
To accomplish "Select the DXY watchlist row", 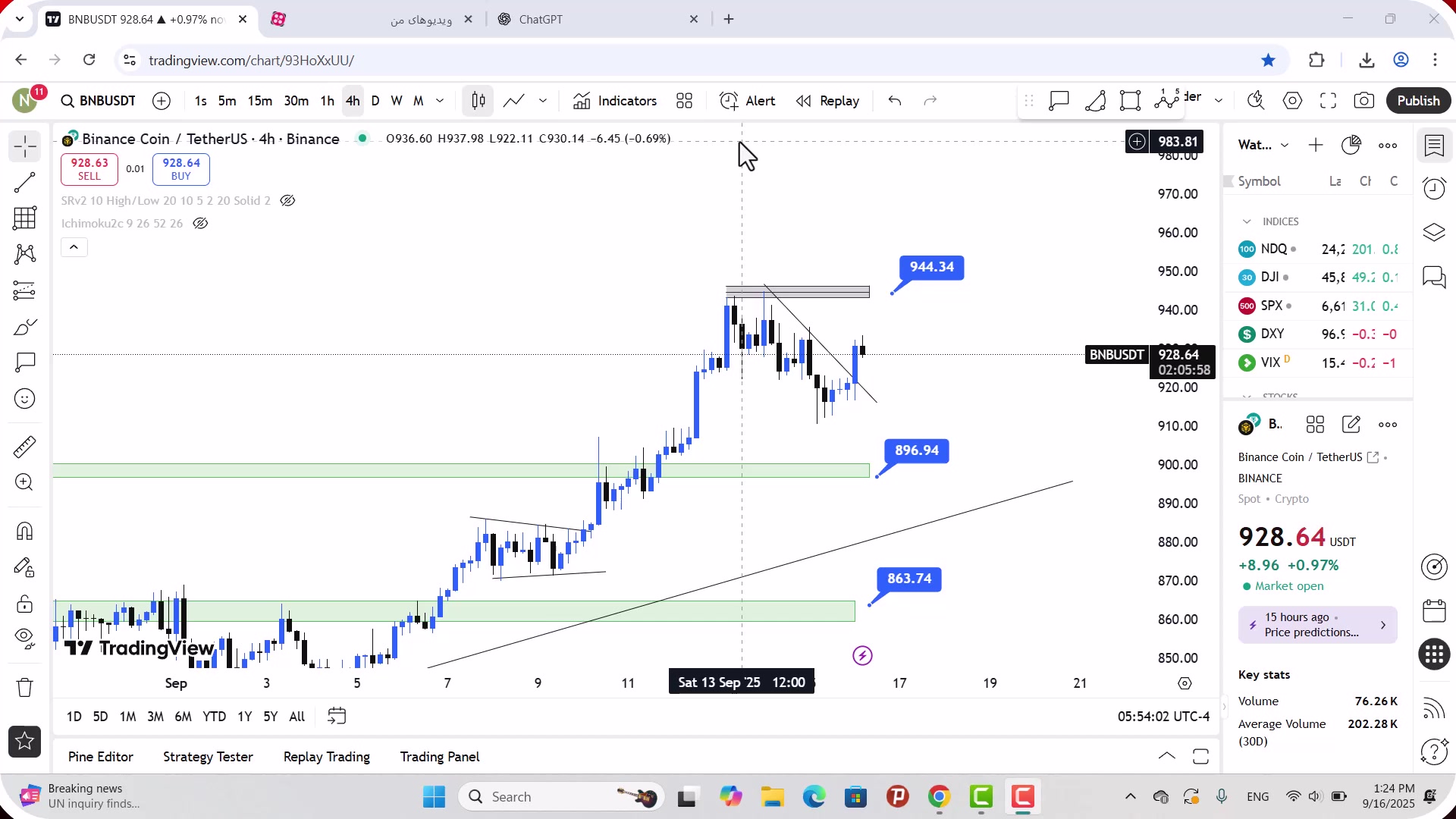I will (1318, 334).
